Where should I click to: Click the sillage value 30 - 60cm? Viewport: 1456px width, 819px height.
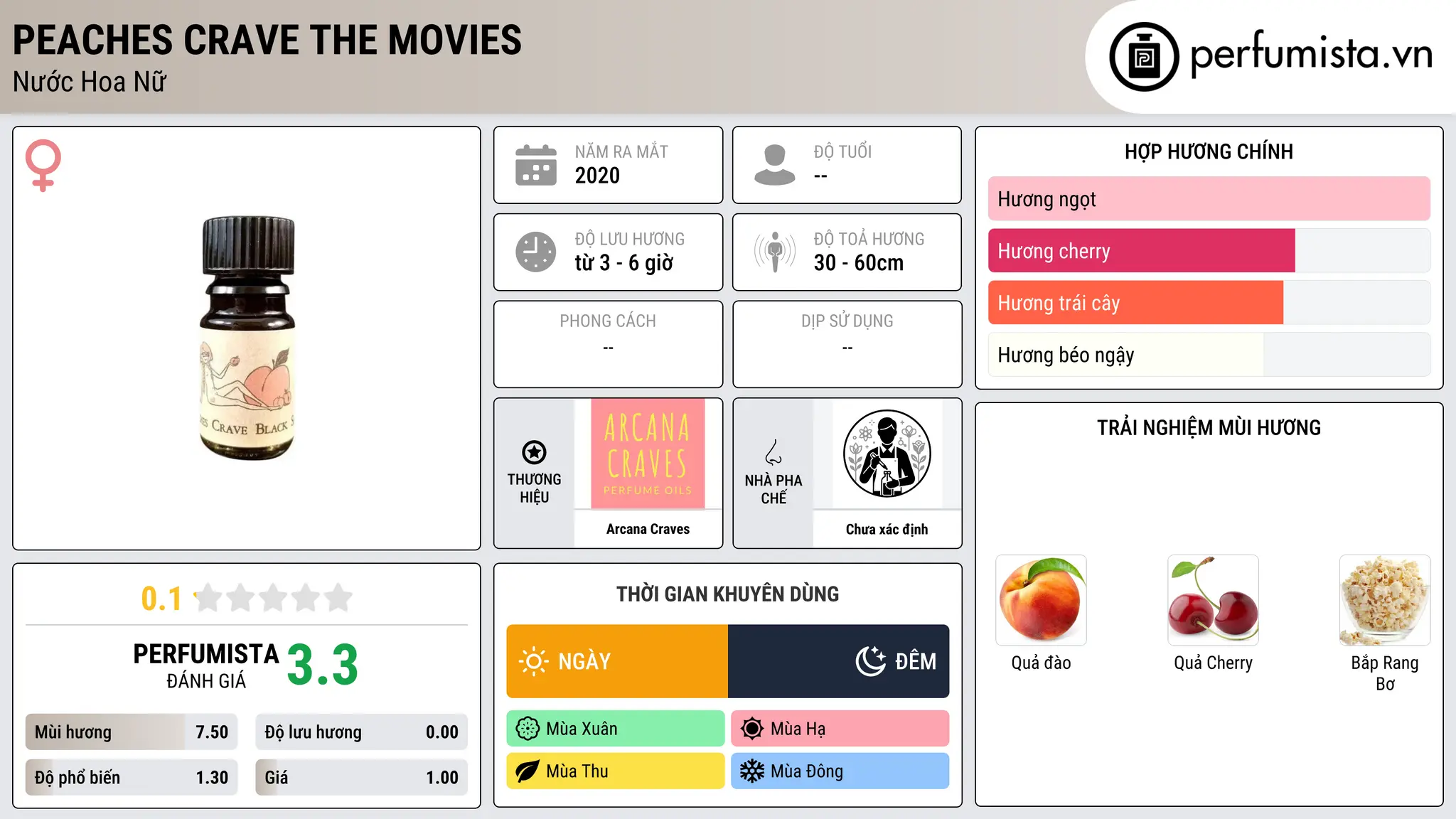point(859,263)
